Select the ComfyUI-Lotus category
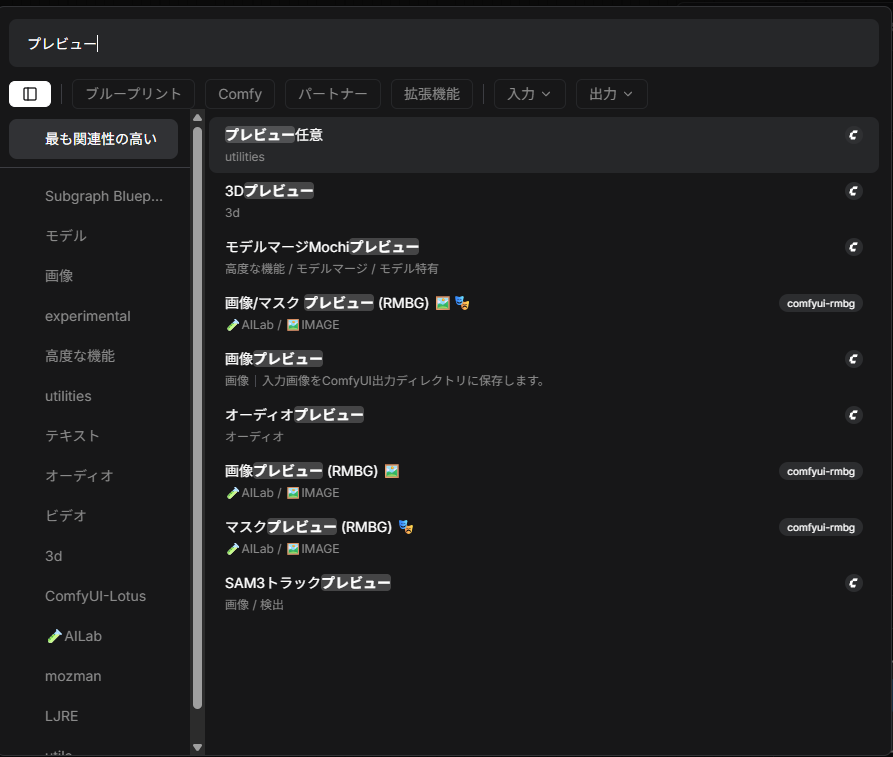 click(x=93, y=596)
